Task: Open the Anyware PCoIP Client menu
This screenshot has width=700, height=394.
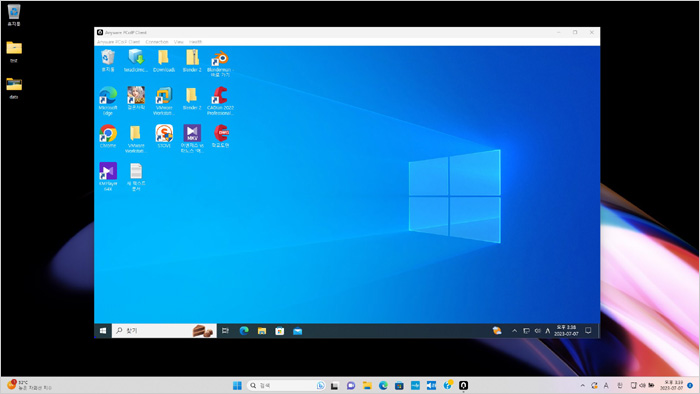Action: [118, 41]
